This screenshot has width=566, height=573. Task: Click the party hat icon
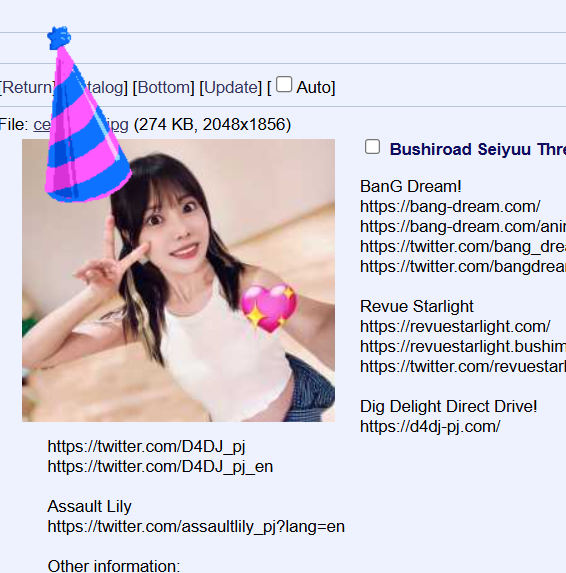pos(88,114)
